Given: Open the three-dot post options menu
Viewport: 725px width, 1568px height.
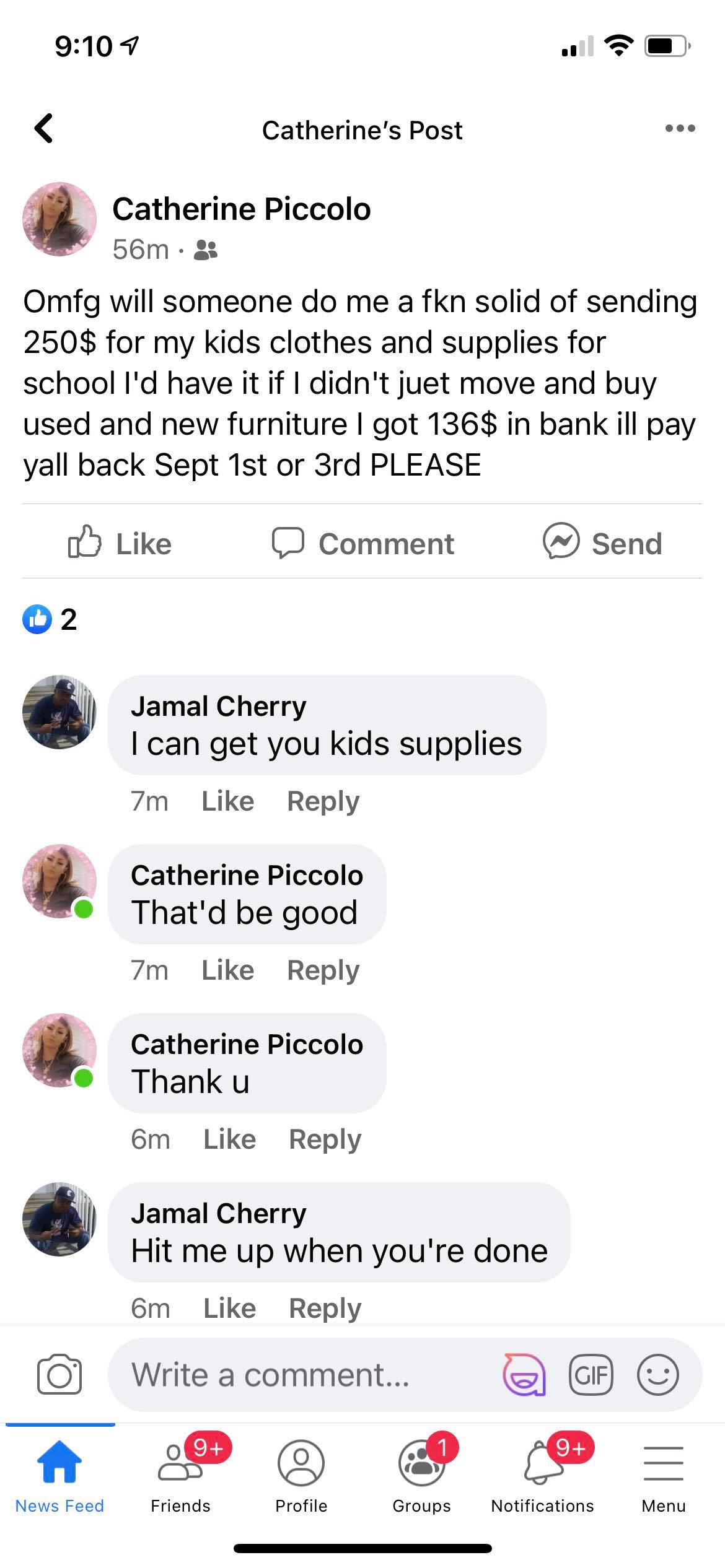Looking at the screenshot, I should click(x=680, y=129).
